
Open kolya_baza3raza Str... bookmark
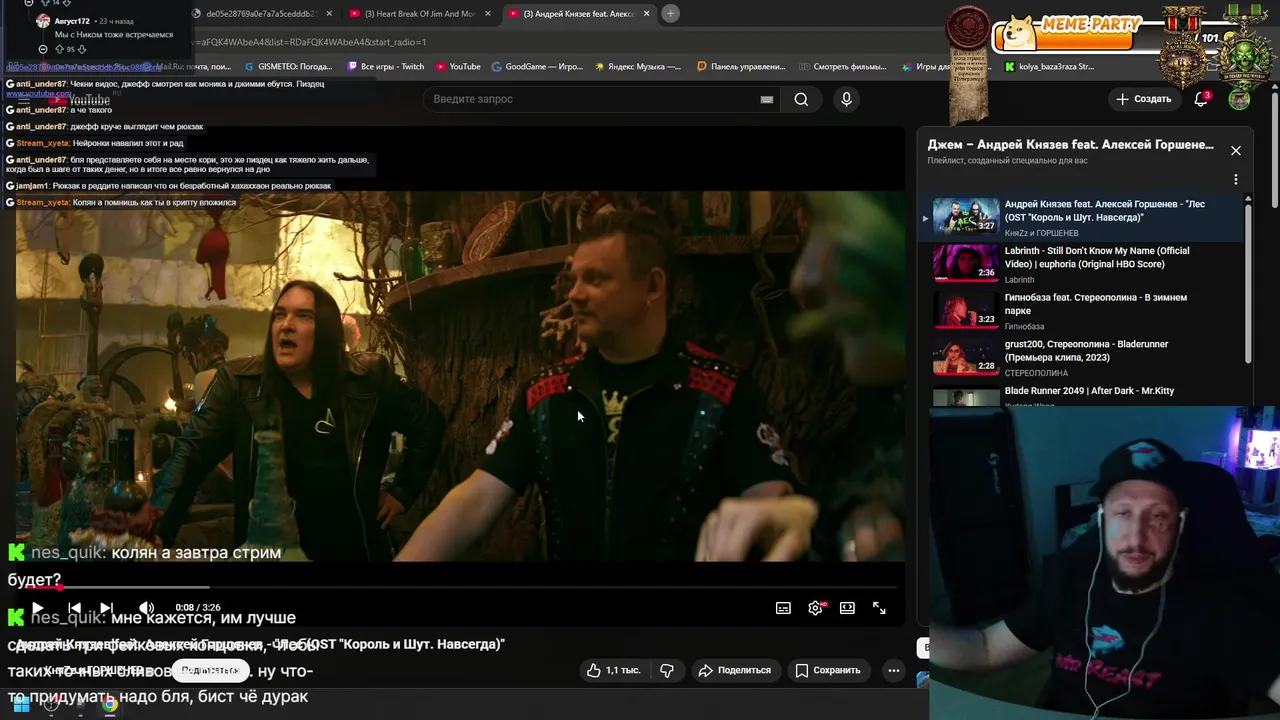1049,67
